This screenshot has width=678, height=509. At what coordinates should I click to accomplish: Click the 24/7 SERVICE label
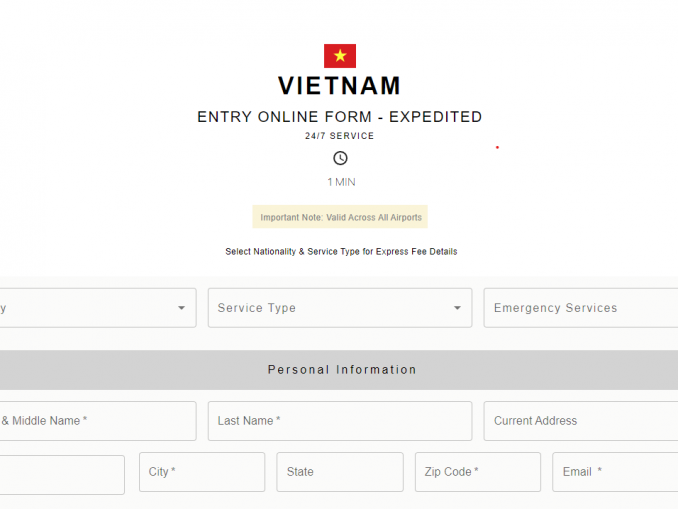pyautogui.click(x=340, y=136)
